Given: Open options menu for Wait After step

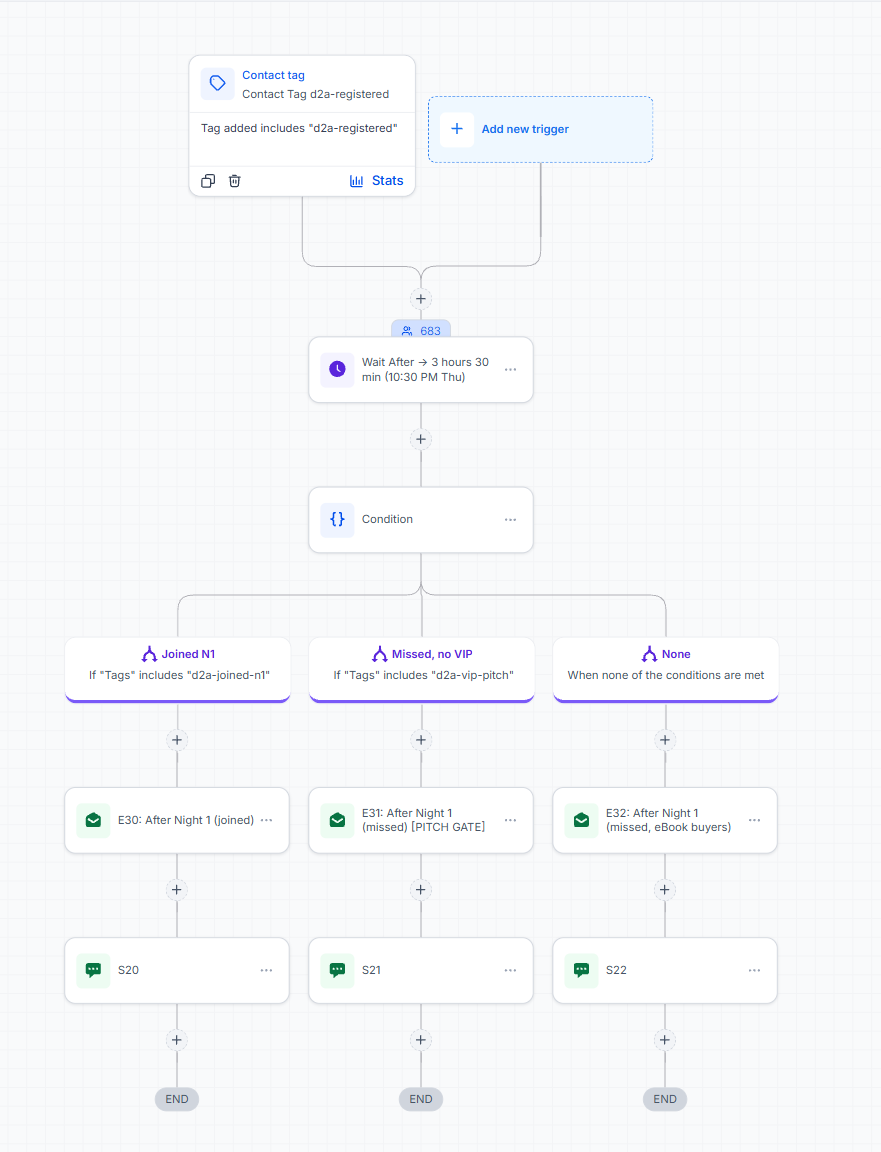Looking at the screenshot, I should pyautogui.click(x=511, y=370).
